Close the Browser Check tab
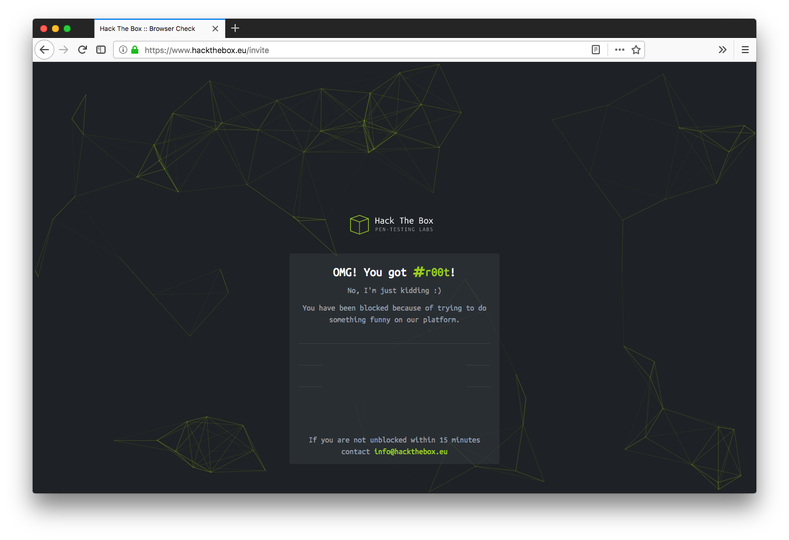This screenshot has height=540, width=789. [215, 29]
